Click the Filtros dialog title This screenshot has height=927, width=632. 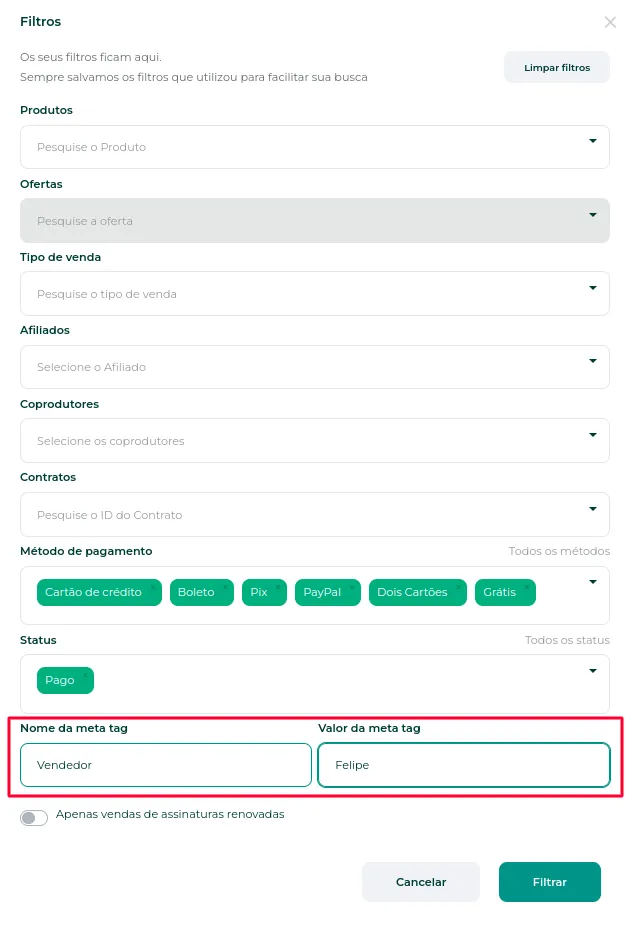coord(40,21)
